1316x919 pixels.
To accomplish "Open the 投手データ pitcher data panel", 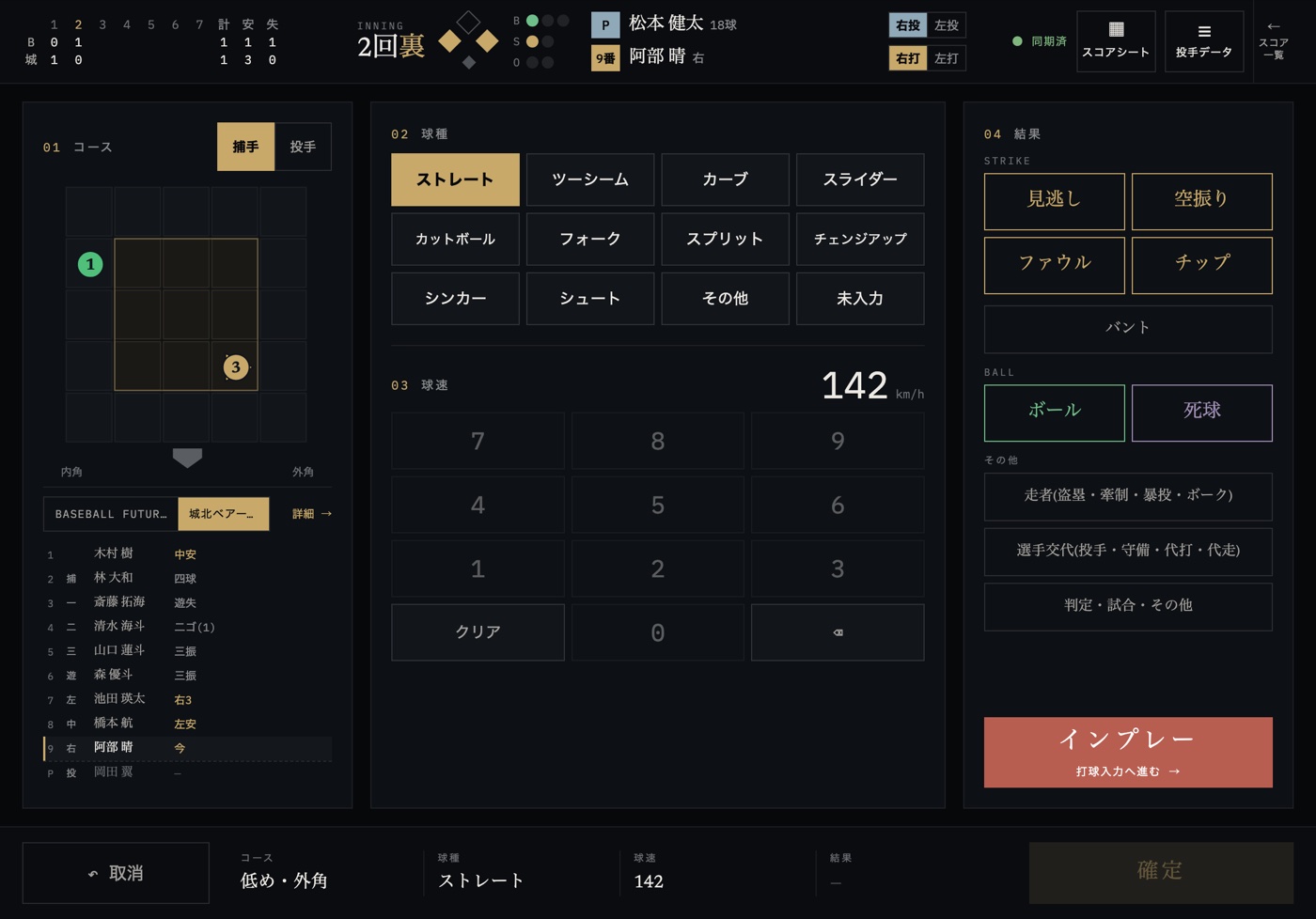I will click(x=1204, y=41).
